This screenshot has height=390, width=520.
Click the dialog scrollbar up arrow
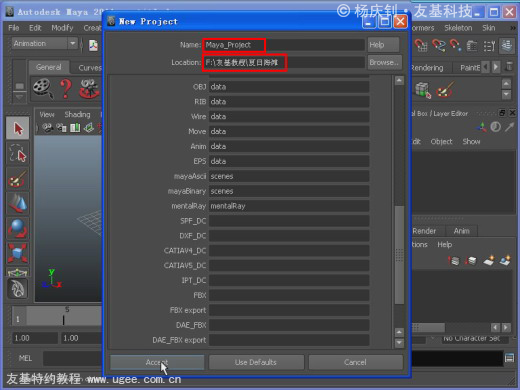(x=399, y=81)
